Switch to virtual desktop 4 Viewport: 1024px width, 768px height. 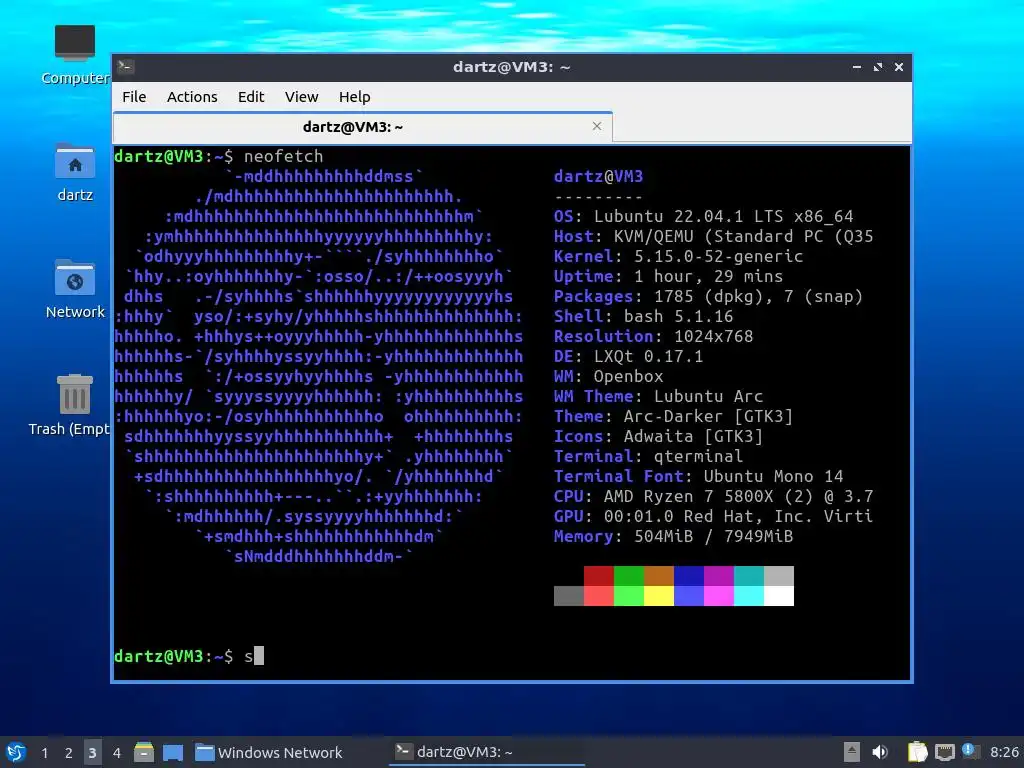tap(116, 753)
